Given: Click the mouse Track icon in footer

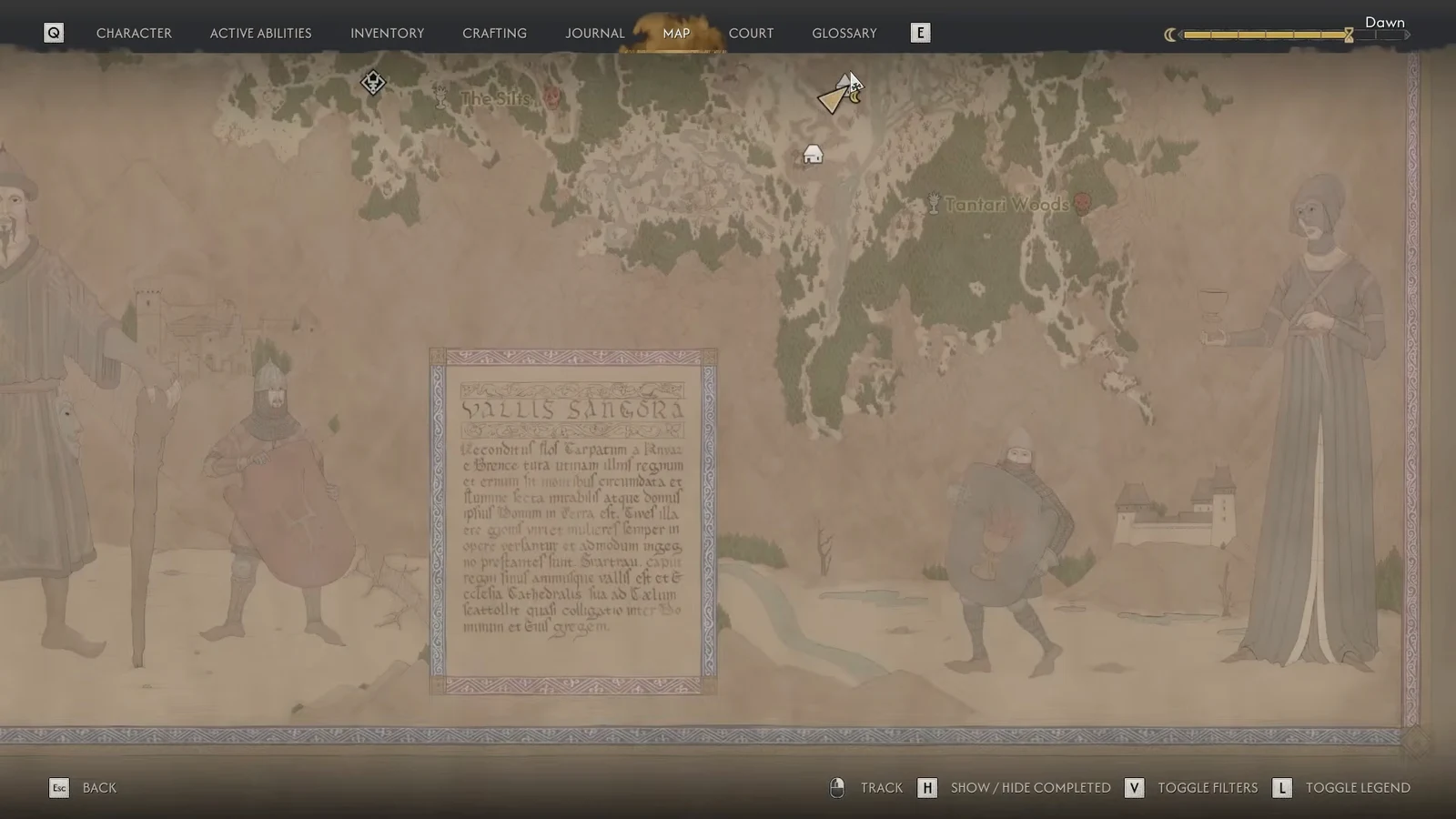Looking at the screenshot, I should coord(837,787).
